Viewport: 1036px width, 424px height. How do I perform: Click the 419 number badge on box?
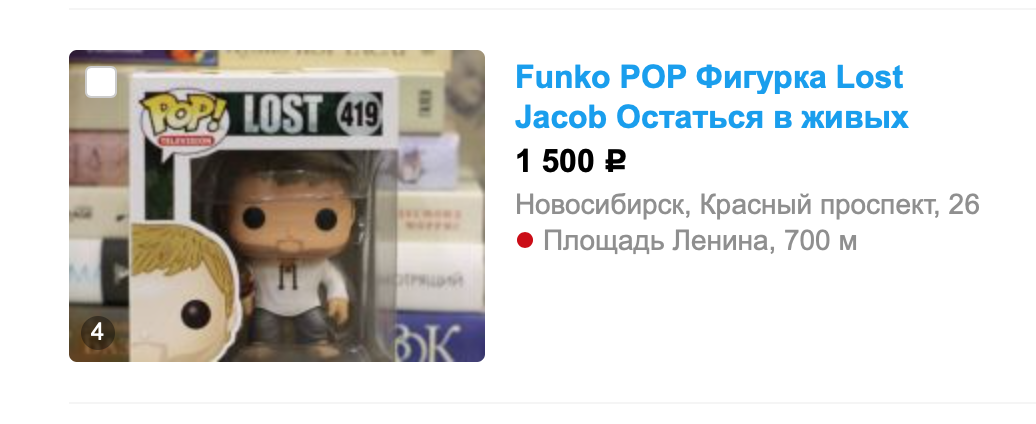(x=359, y=115)
